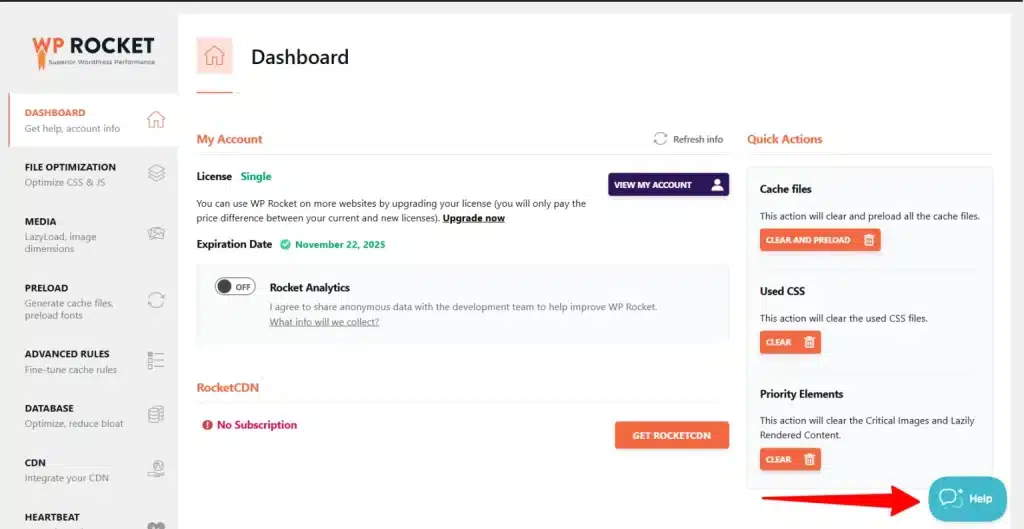The height and width of the screenshot is (529, 1024).
Task: Click the CDN globe icon in the sidebar
Action: pyautogui.click(x=156, y=469)
